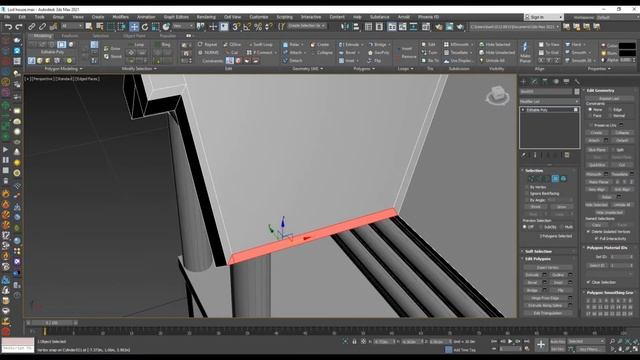Select the Face constraint radio button

click(x=590, y=116)
